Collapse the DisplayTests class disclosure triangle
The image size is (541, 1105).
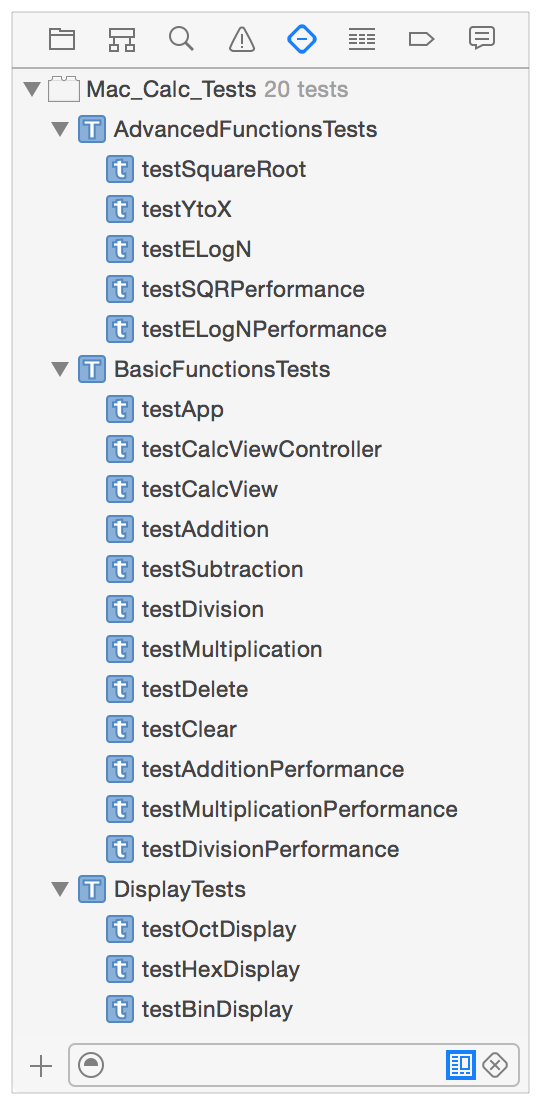click(x=61, y=889)
